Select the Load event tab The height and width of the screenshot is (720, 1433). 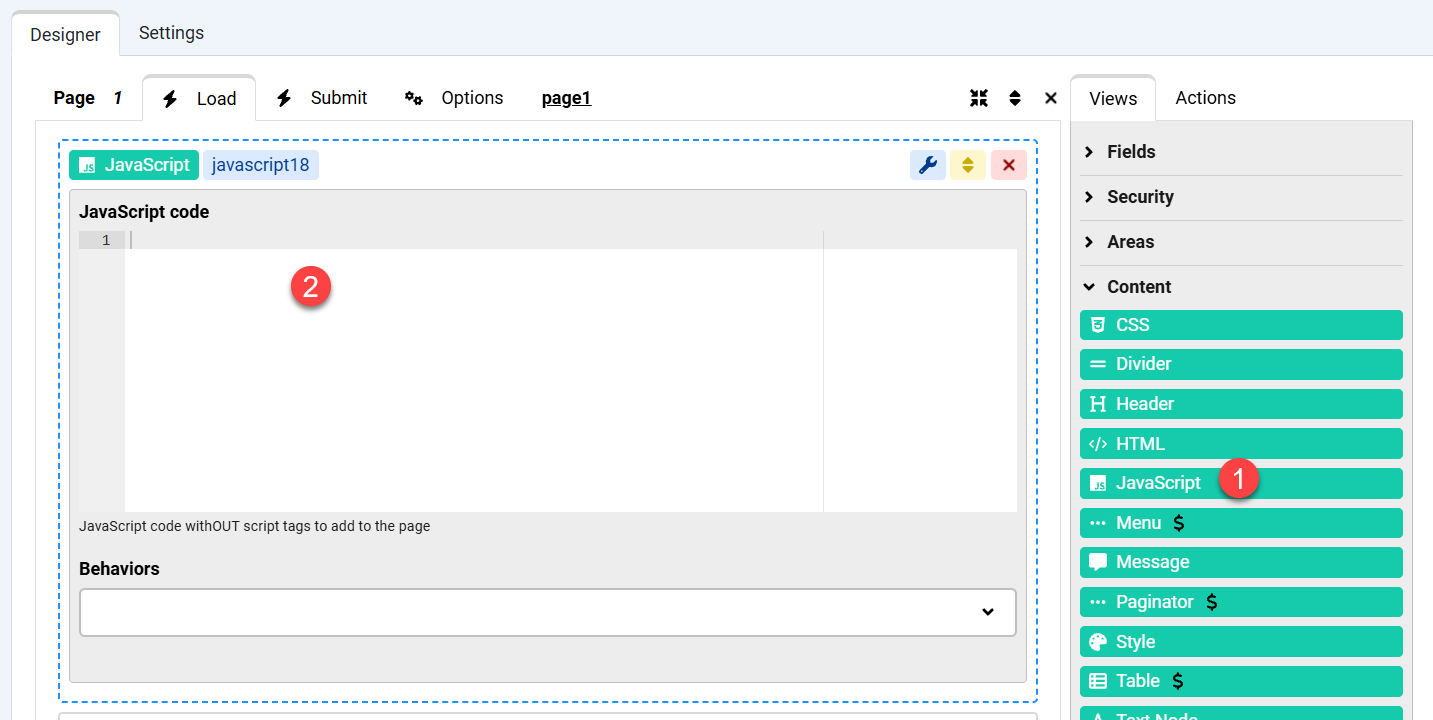(x=199, y=98)
